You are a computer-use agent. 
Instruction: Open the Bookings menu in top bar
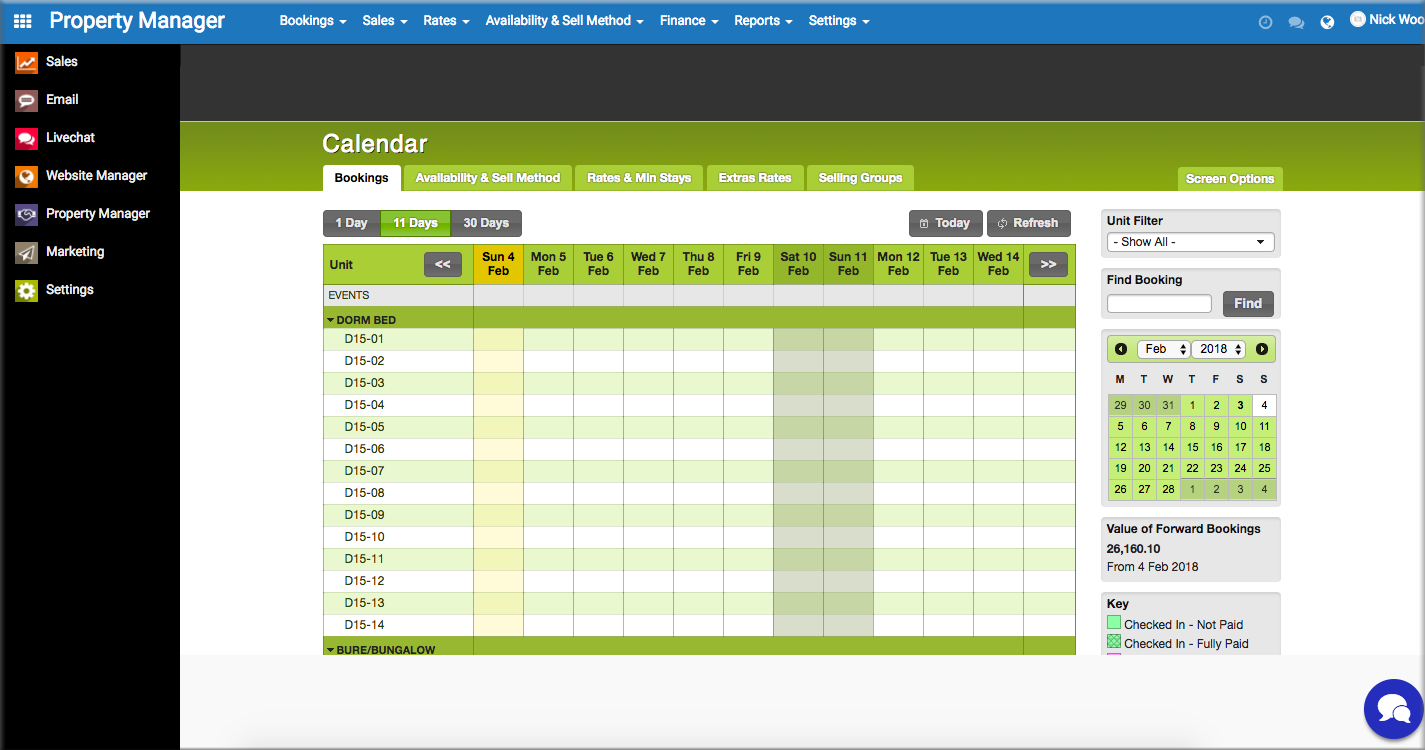point(312,21)
